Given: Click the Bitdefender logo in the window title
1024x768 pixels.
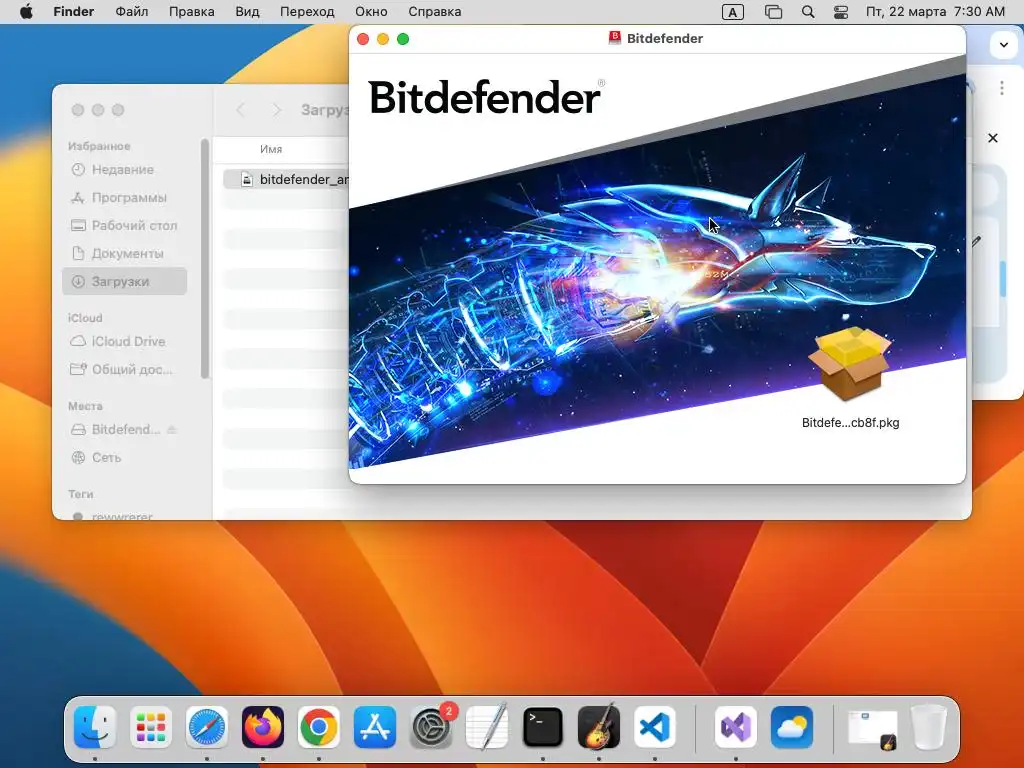Looking at the screenshot, I should coord(615,38).
